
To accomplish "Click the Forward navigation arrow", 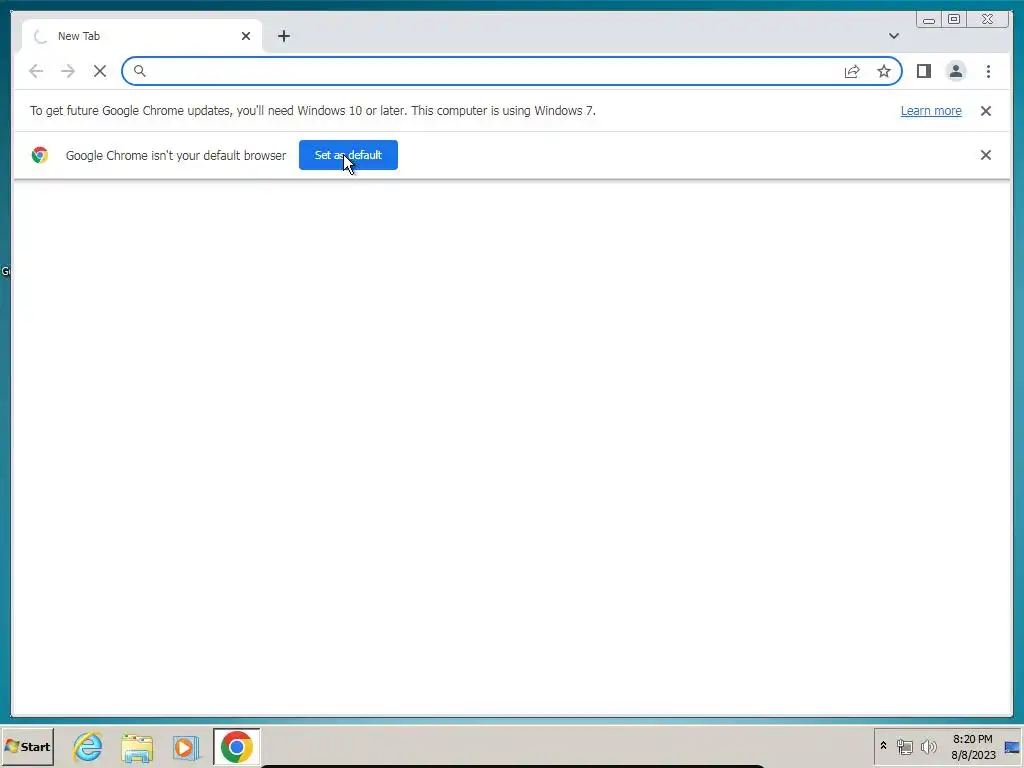I will click(x=68, y=71).
